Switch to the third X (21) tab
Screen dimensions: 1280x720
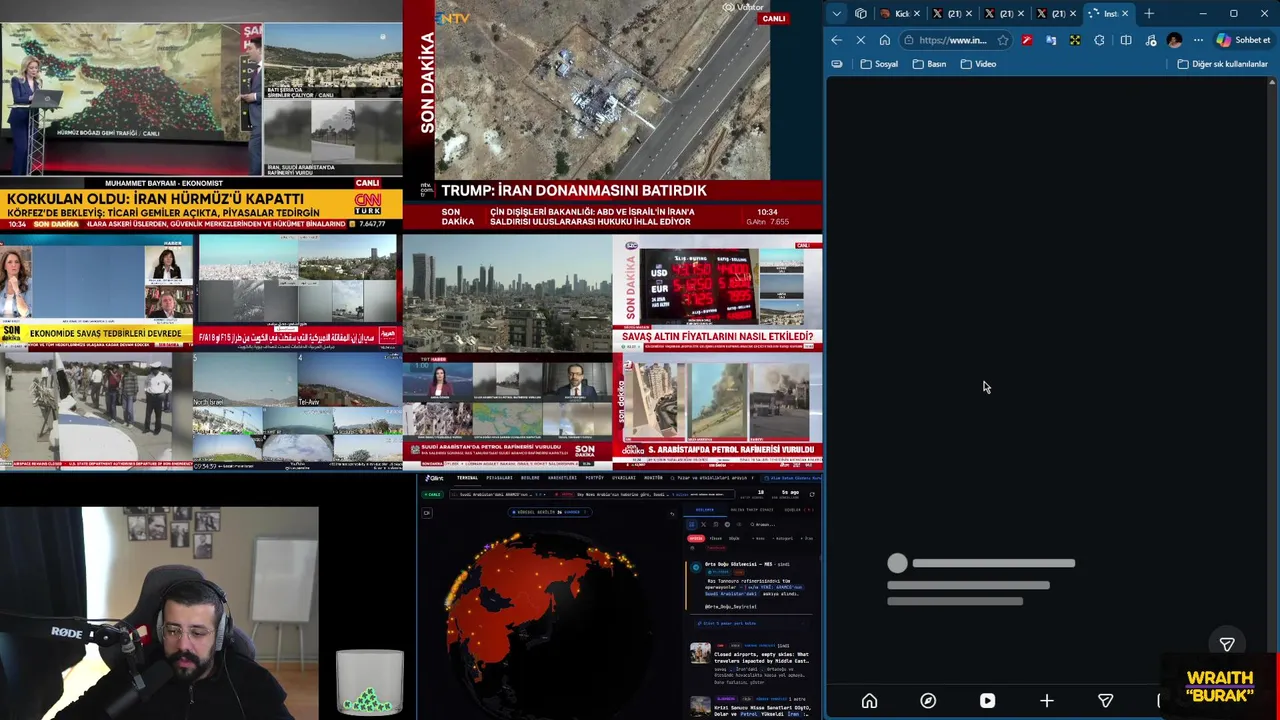pos(1057,13)
